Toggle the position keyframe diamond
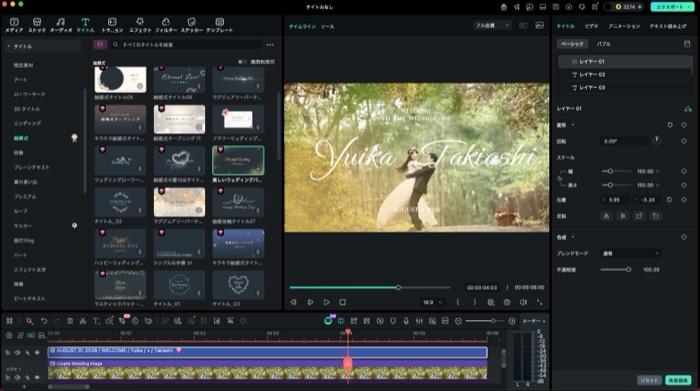This screenshot has width=700, height=391. point(683,200)
